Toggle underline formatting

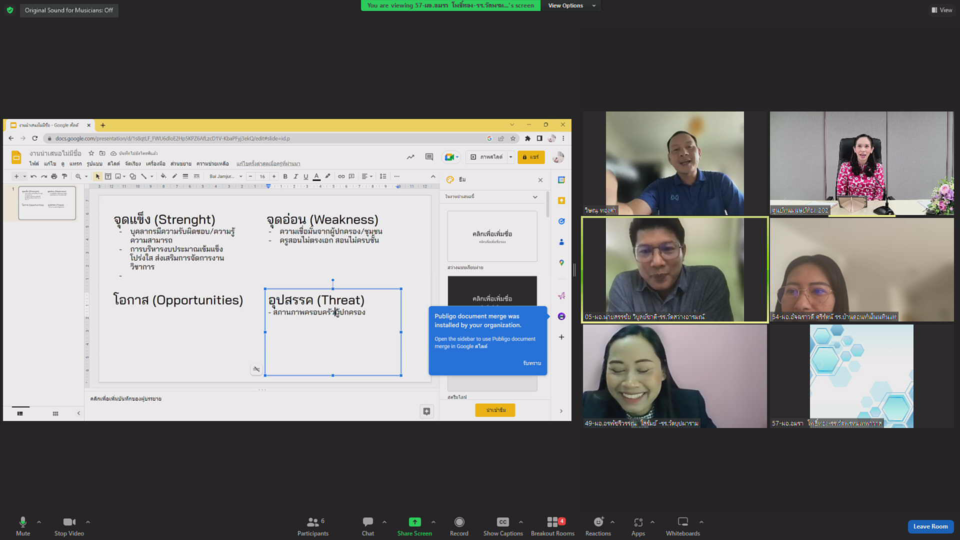click(306, 176)
